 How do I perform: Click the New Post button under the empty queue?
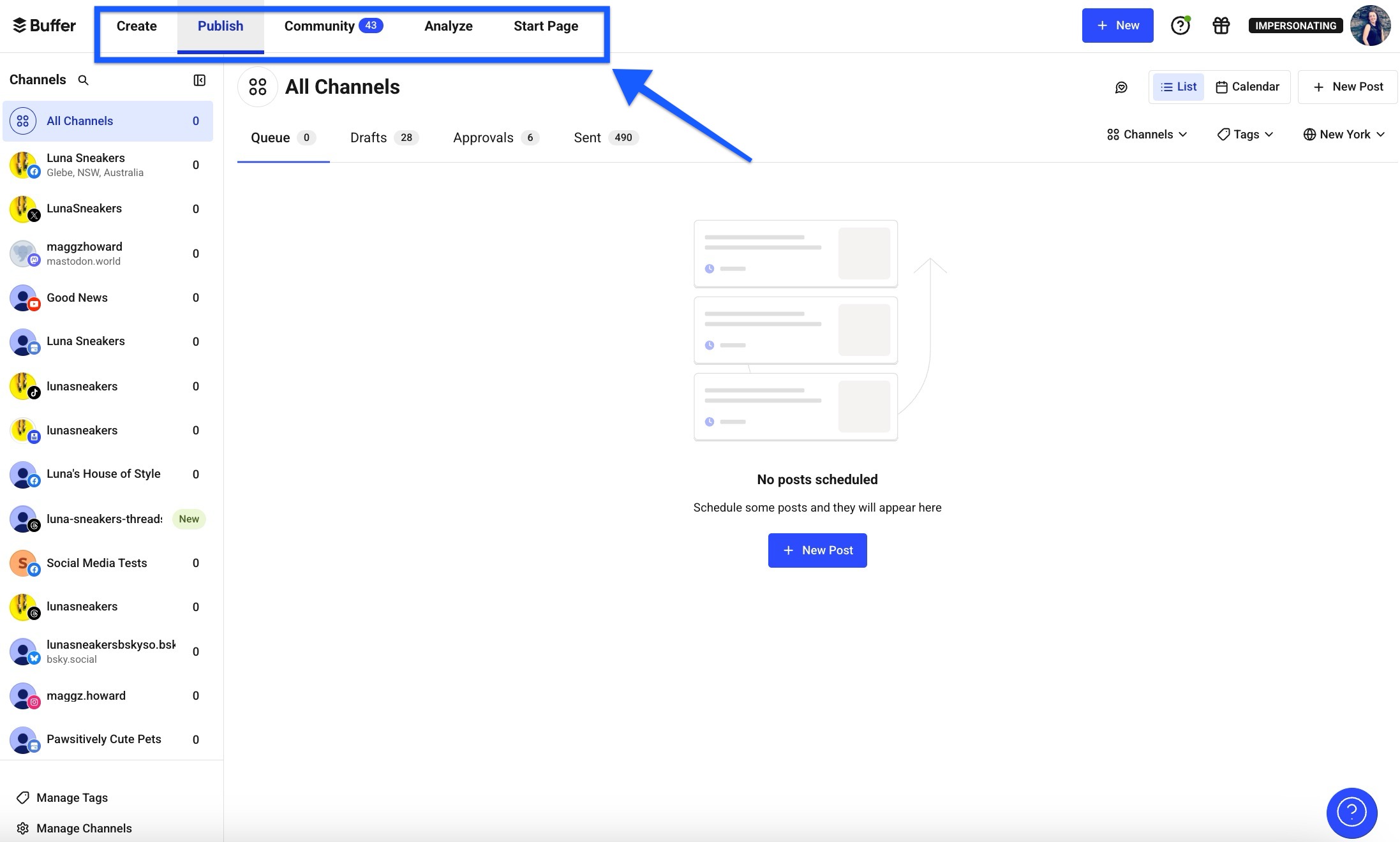(x=817, y=550)
